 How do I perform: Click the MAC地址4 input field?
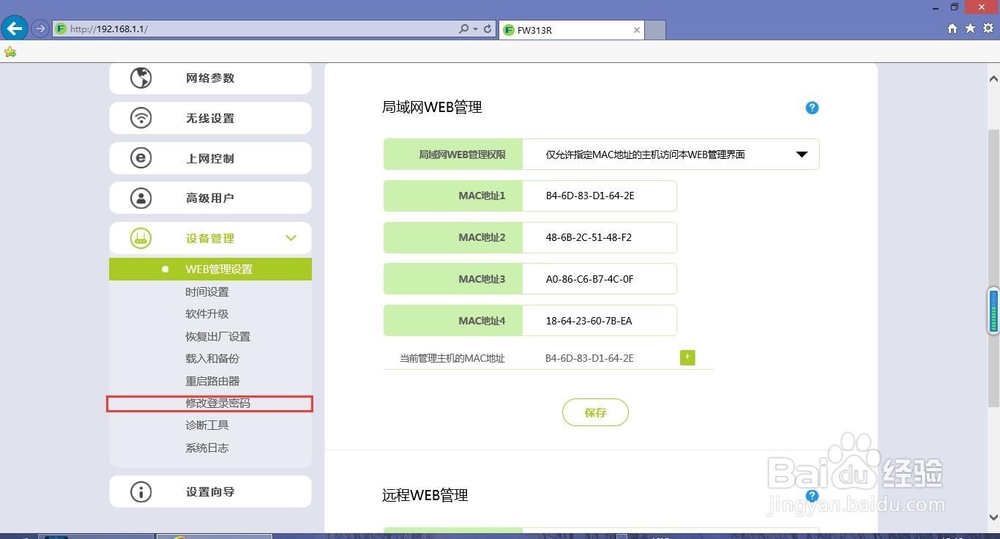(599, 320)
